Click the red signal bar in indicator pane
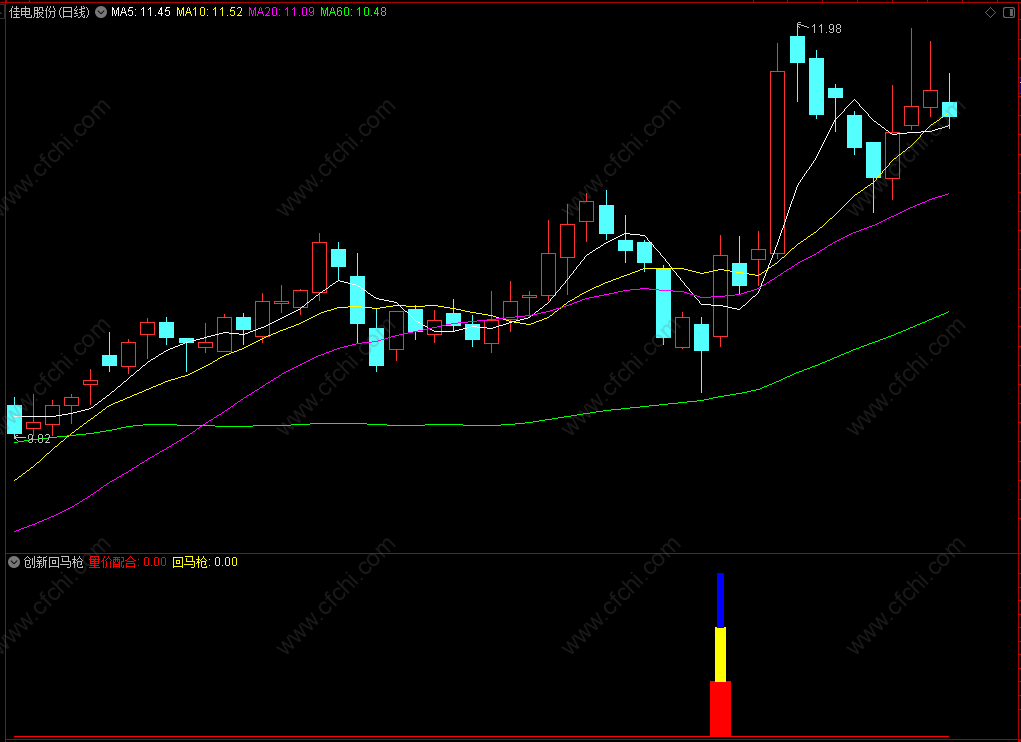 pos(720,709)
